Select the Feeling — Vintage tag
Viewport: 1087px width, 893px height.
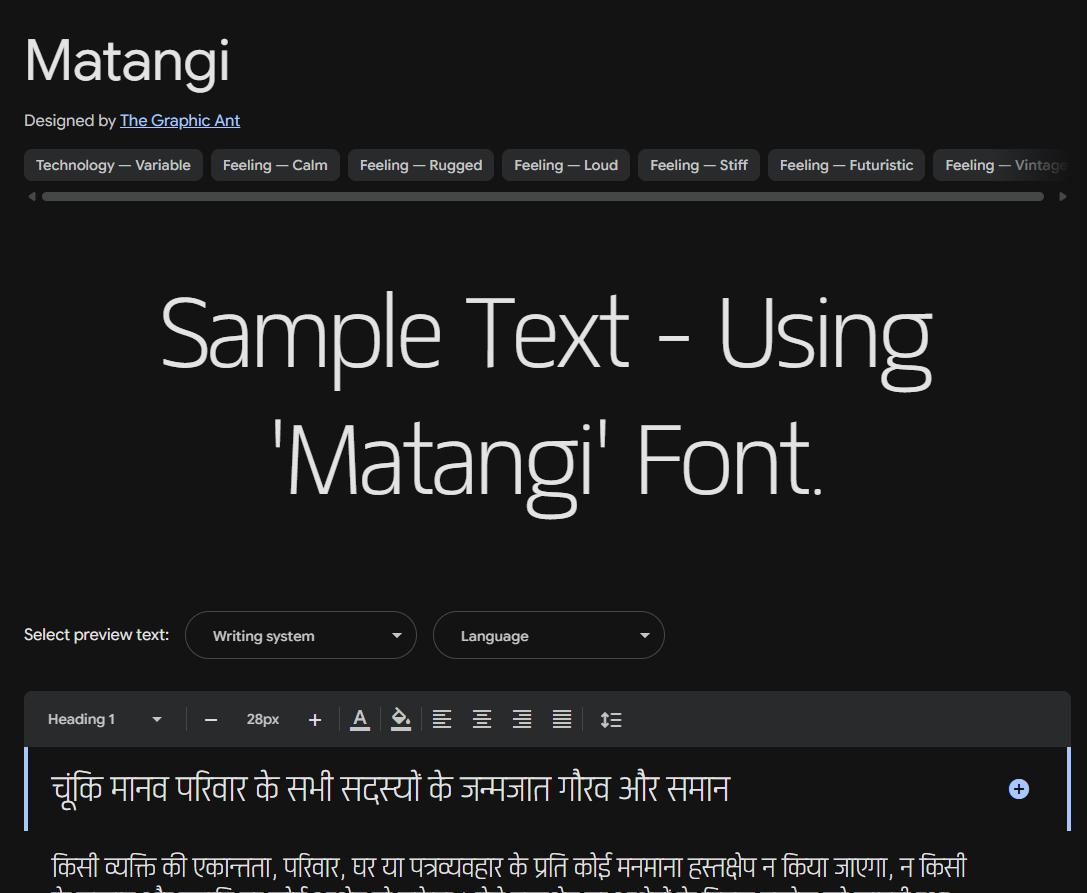pos(1002,165)
